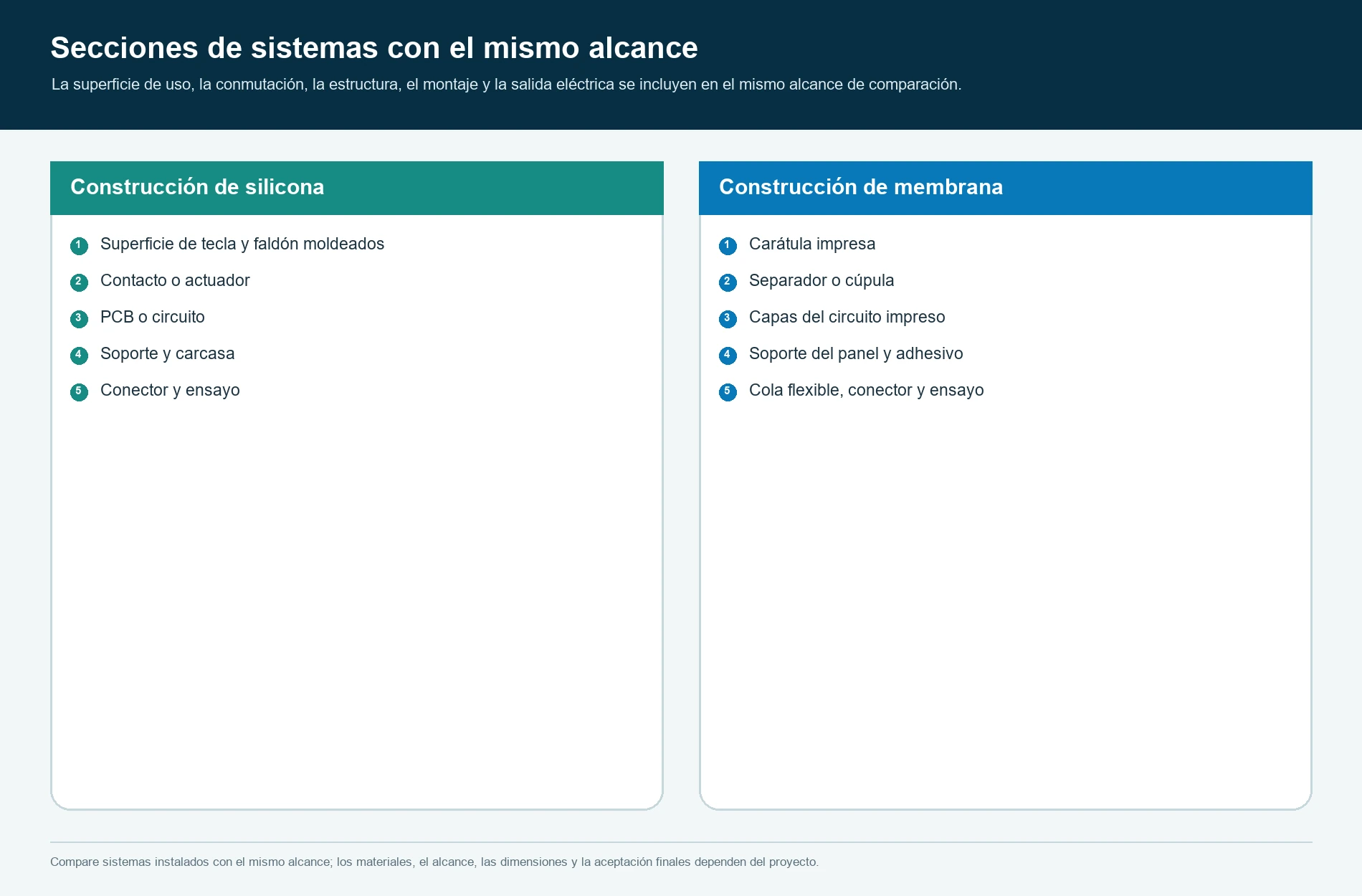
Task: Click number 4 badge beside Soporte del panel
Action: [x=728, y=356]
